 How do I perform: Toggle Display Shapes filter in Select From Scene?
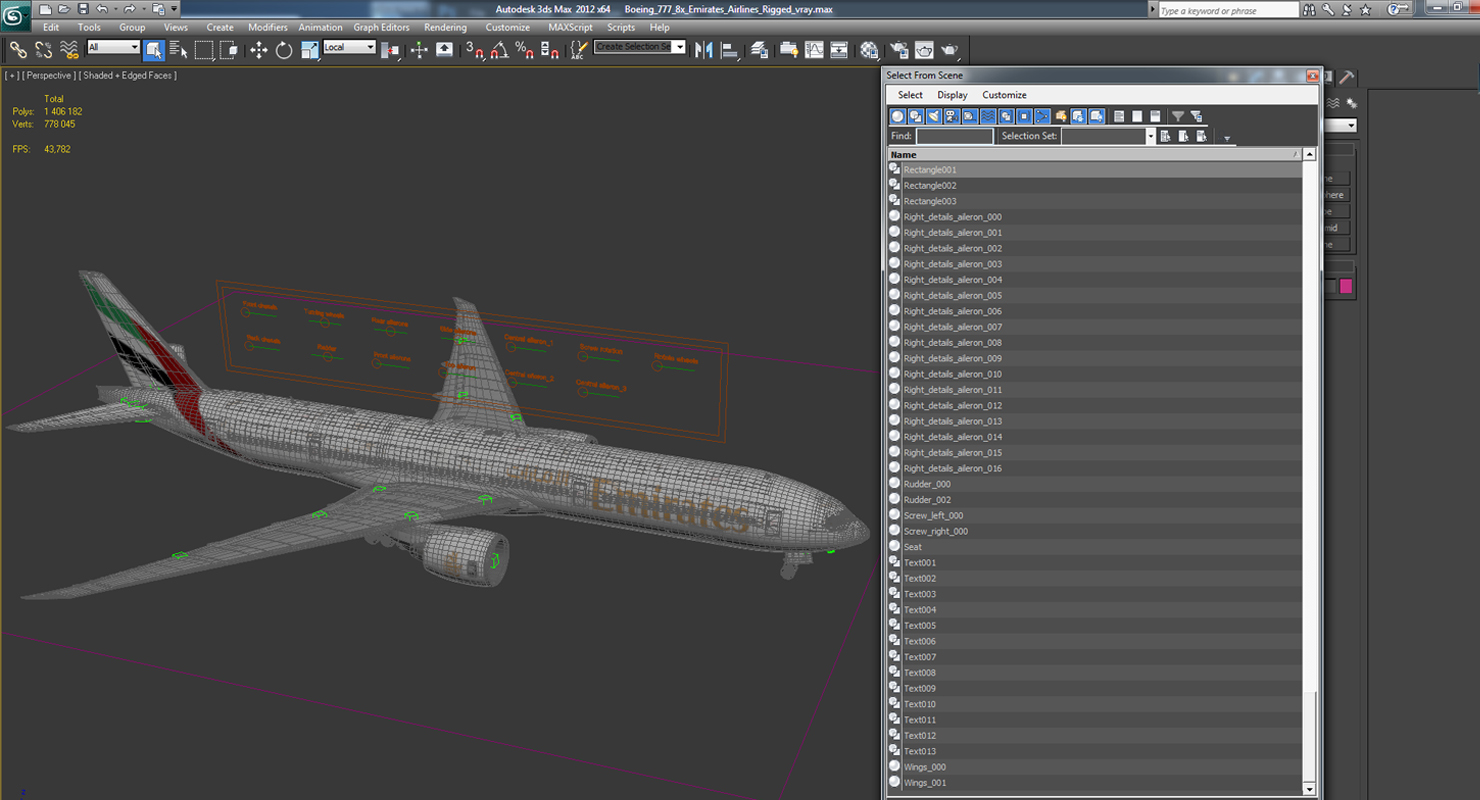(916, 116)
